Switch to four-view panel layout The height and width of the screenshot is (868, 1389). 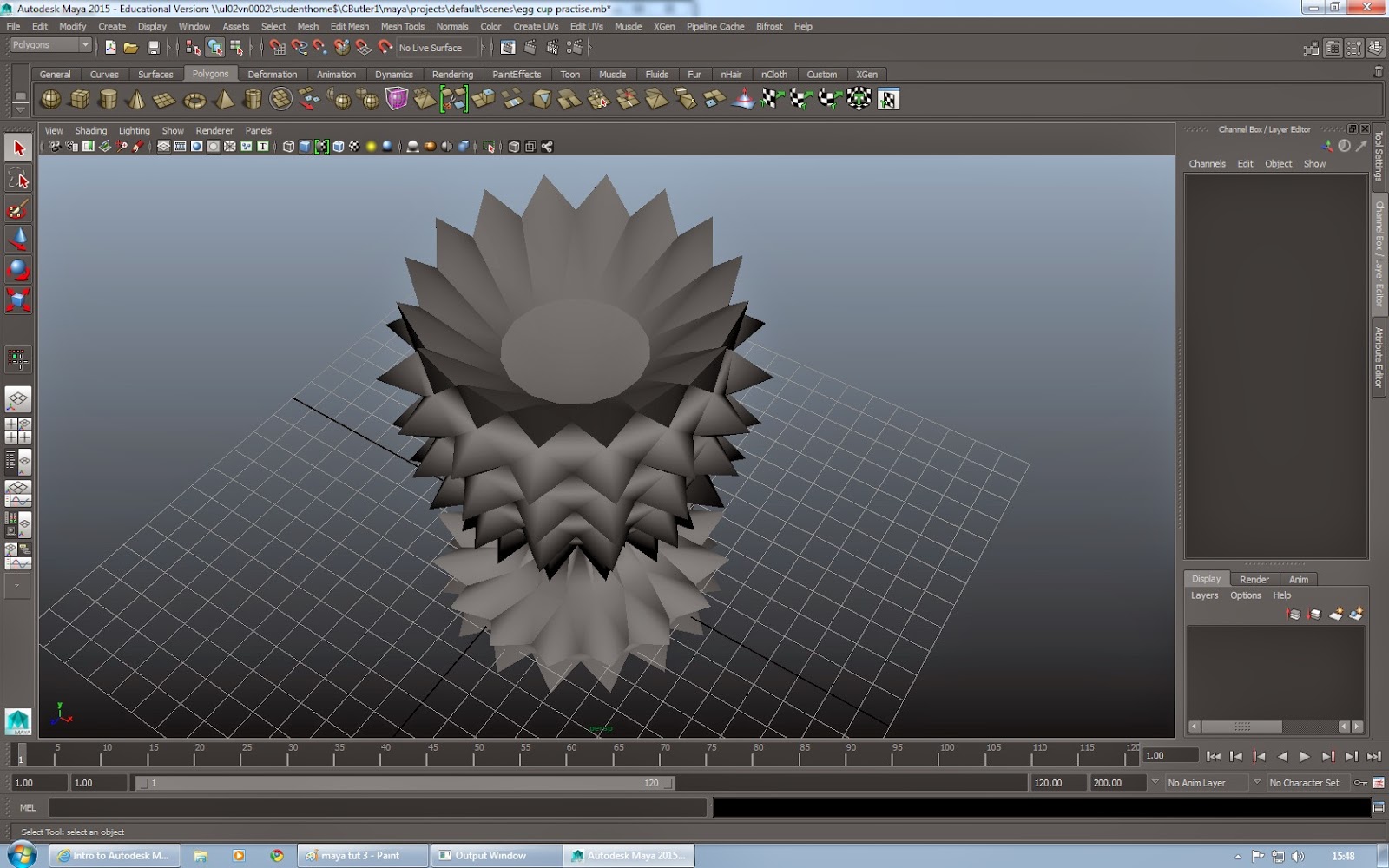(18, 431)
